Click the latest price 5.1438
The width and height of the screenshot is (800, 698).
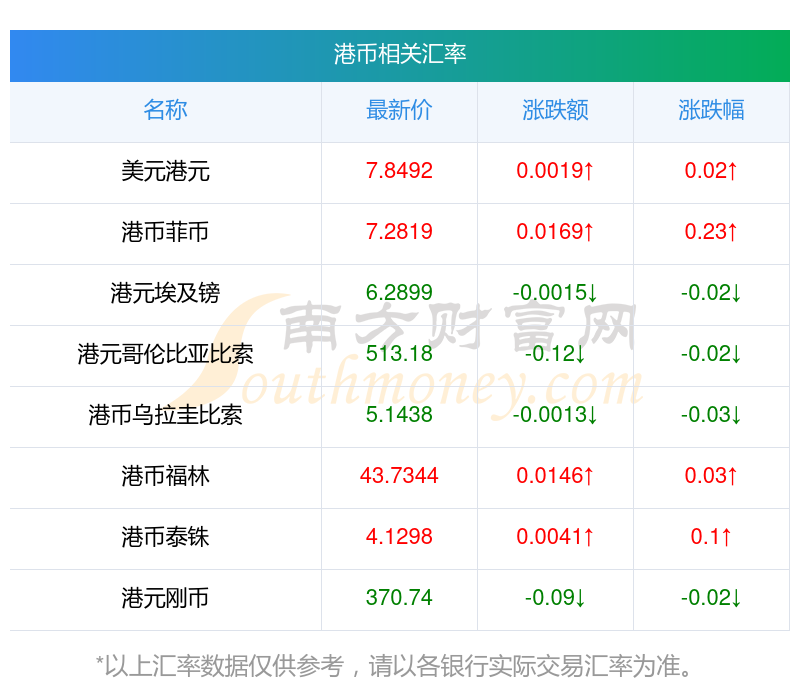(399, 414)
